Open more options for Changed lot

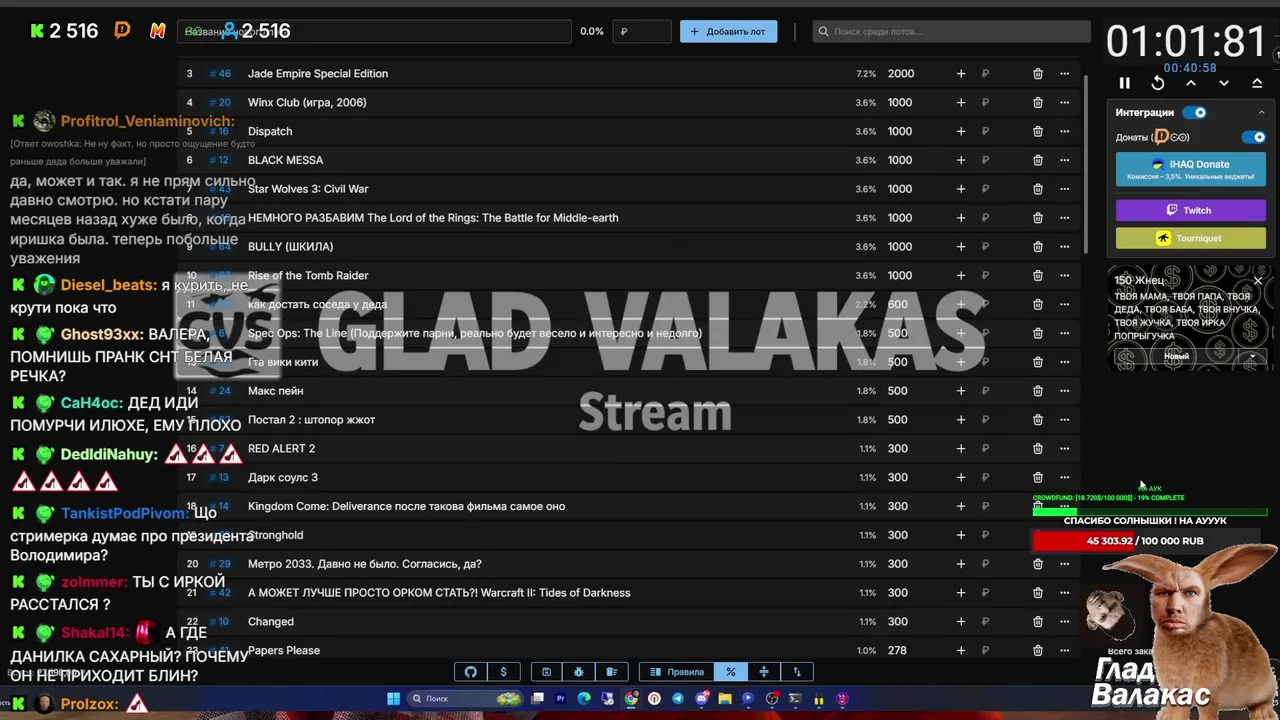click(x=1065, y=622)
